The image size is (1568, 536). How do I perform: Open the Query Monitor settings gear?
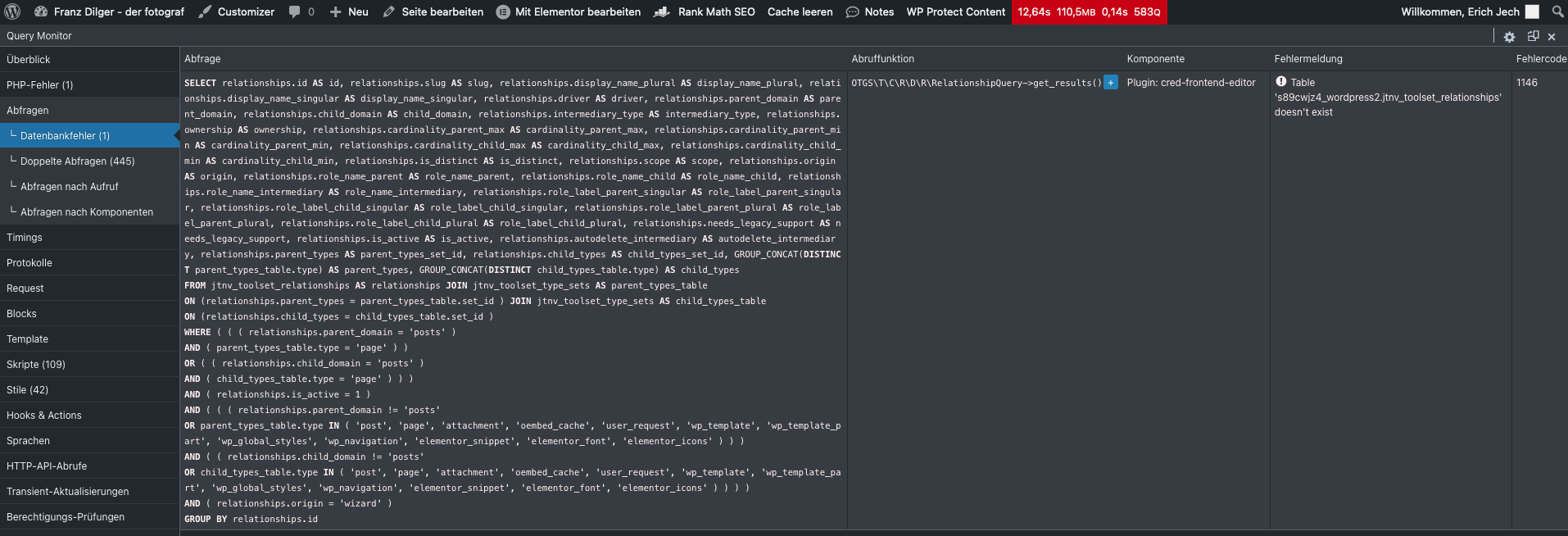1509,37
